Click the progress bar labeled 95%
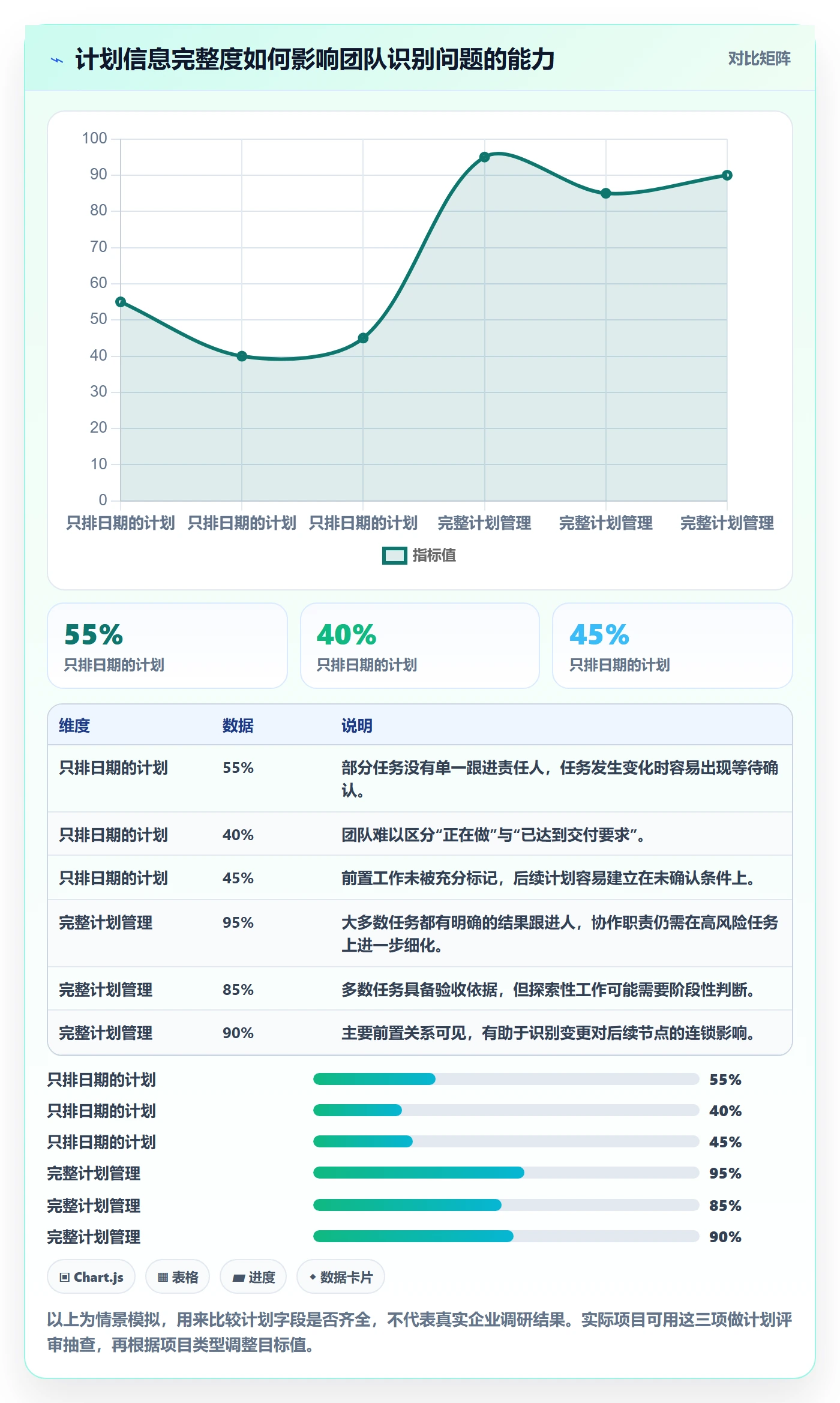This screenshot has height=1403, width=840. tap(506, 1173)
